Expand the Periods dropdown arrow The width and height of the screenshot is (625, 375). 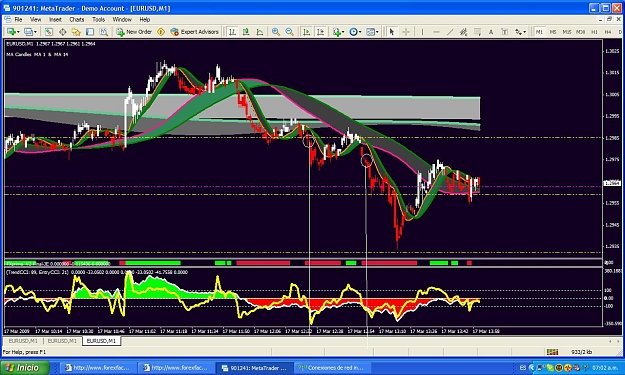coord(360,32)
